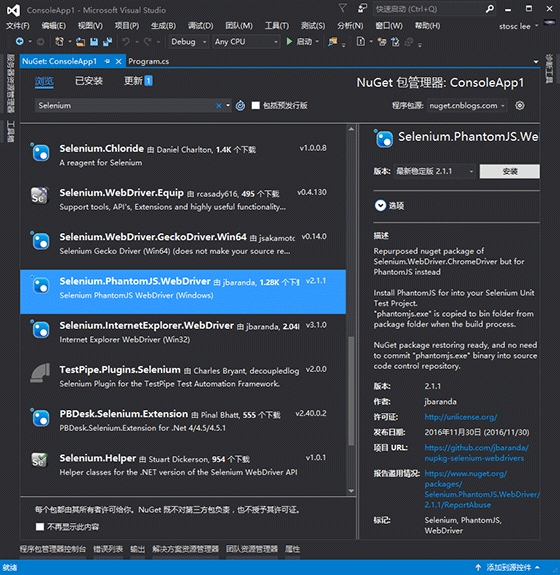Click the navigate backward toolbar icon

click(19, 42)
